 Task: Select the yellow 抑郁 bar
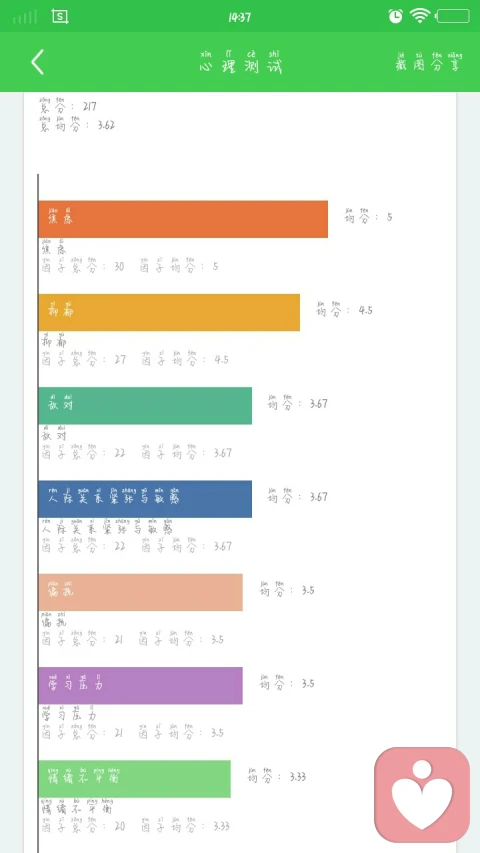(169, 312)
